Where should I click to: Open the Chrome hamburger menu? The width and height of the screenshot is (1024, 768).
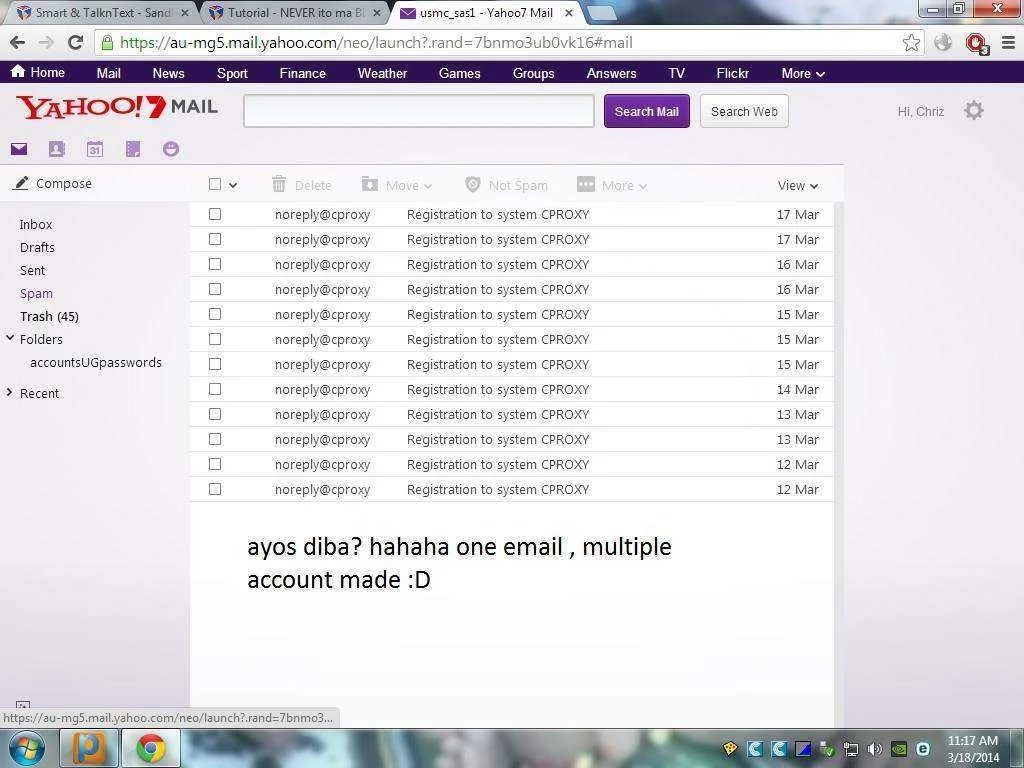1008,43
